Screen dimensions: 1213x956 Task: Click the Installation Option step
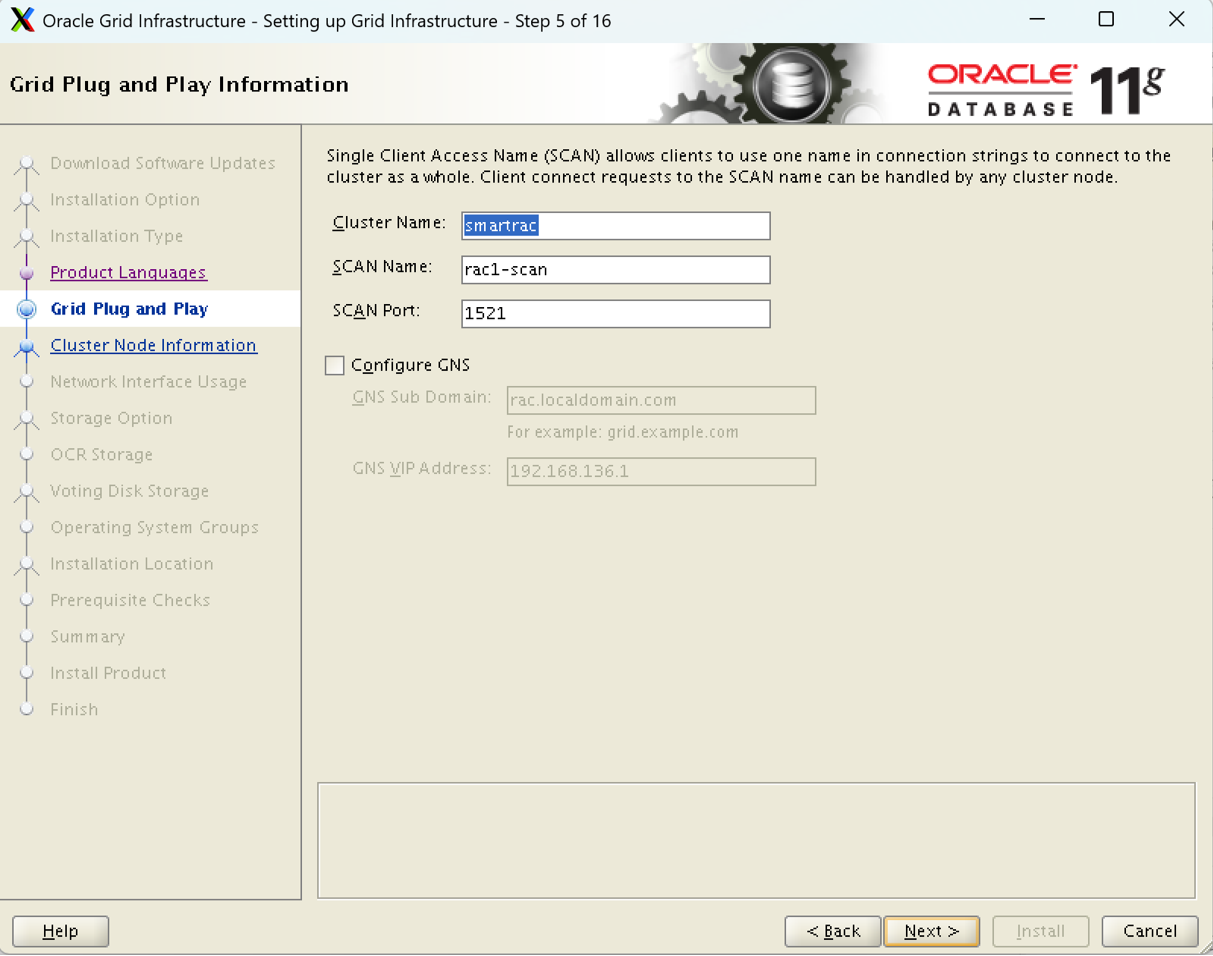(x=125, y=200)
